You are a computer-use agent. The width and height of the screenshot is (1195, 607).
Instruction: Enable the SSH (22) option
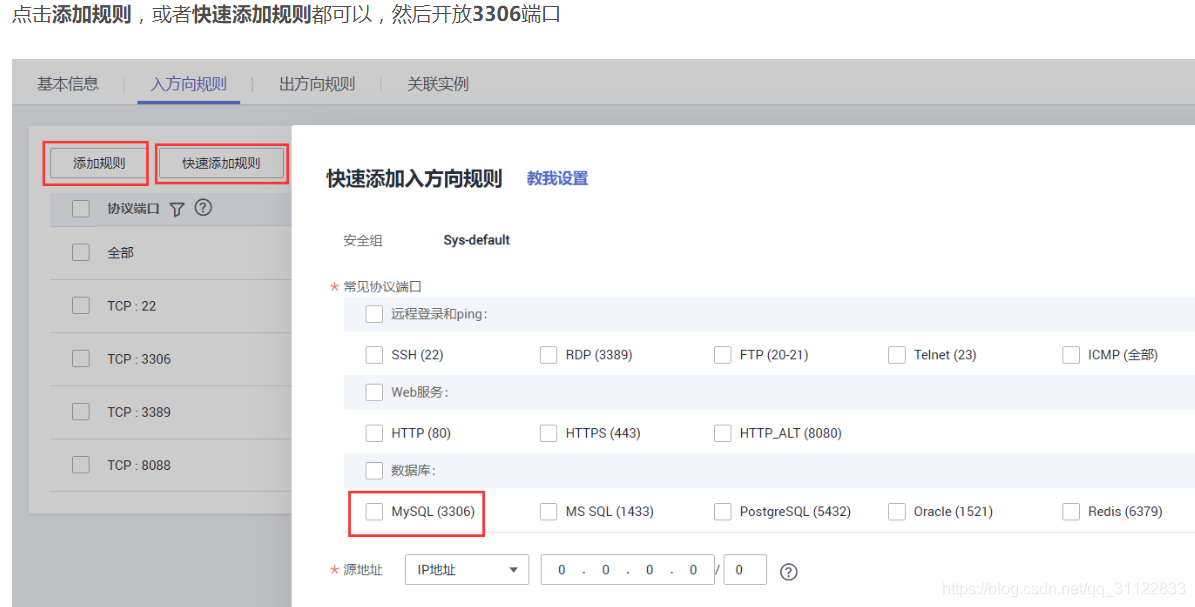[374, 354]
